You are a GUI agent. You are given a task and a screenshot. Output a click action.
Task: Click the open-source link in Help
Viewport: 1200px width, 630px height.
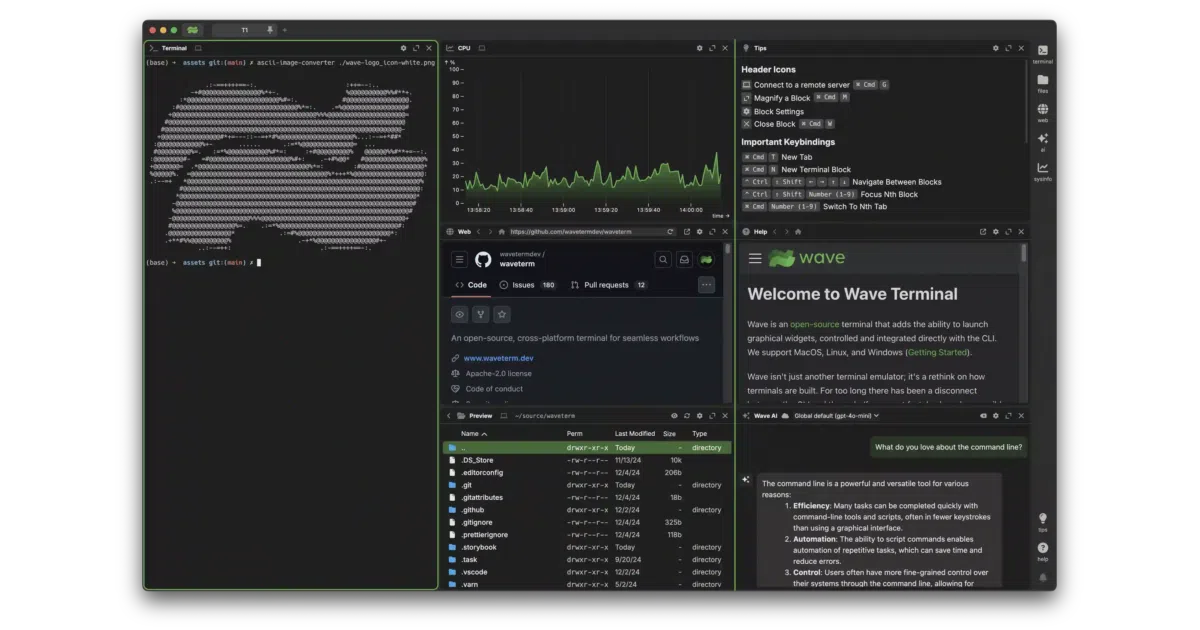coord(815,324)
